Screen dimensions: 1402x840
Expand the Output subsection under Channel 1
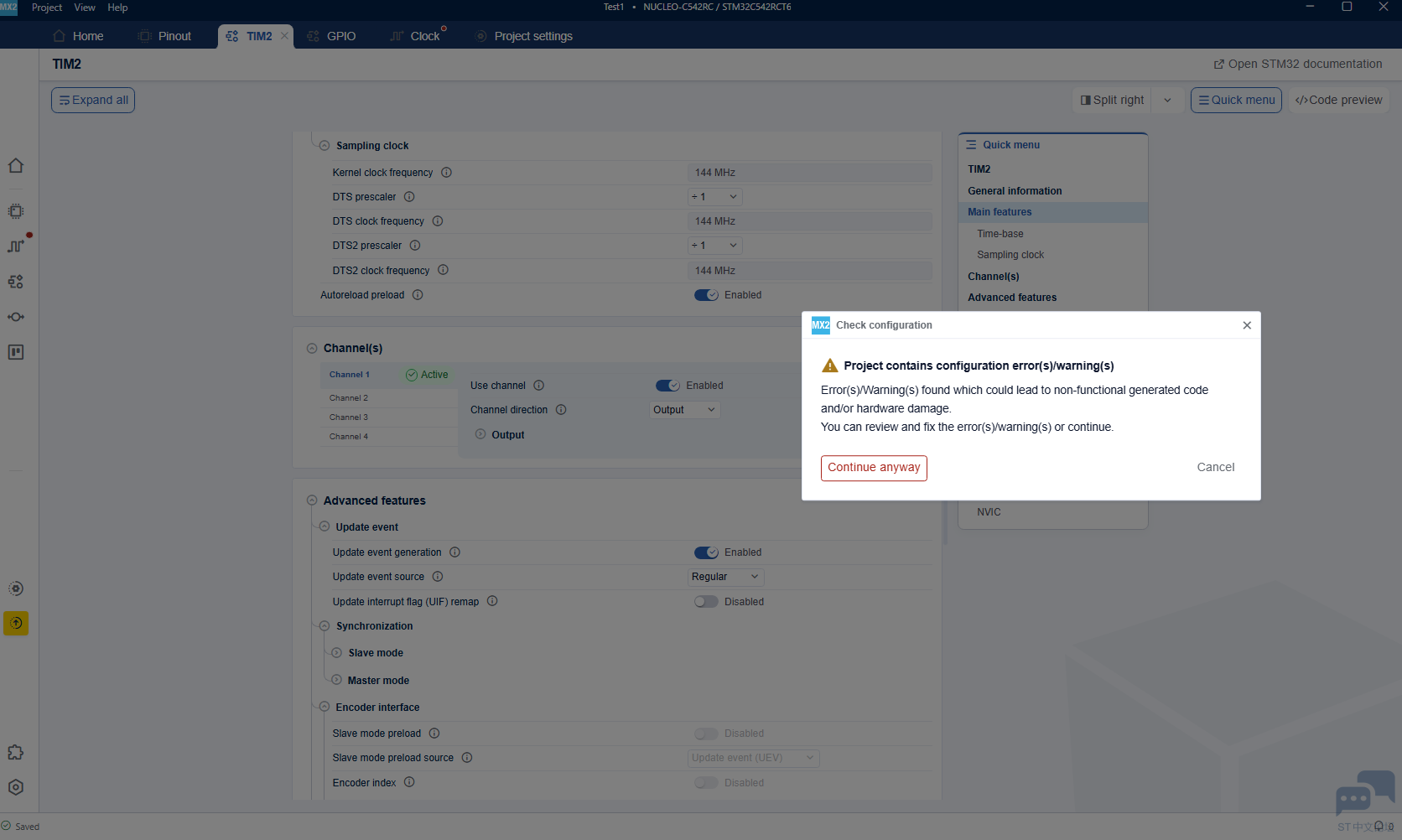(x=480, y=434)
